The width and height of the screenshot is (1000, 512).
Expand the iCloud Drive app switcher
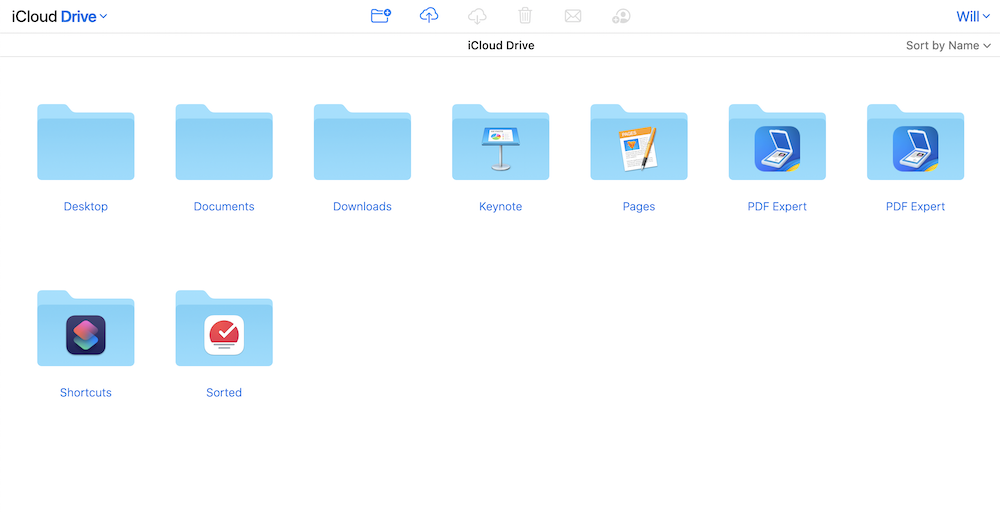click(59, 17)
